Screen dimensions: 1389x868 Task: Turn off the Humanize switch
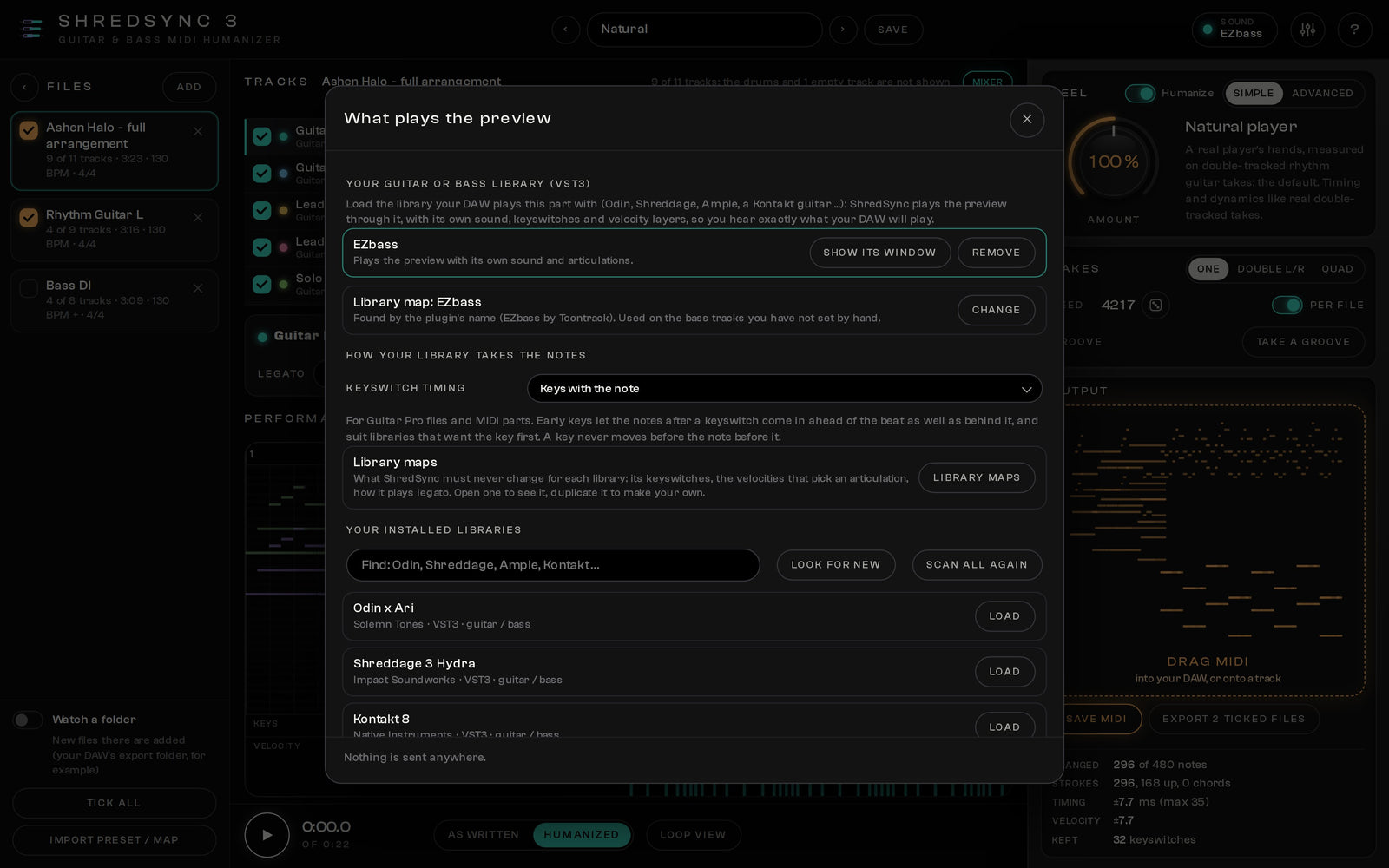1140,93
